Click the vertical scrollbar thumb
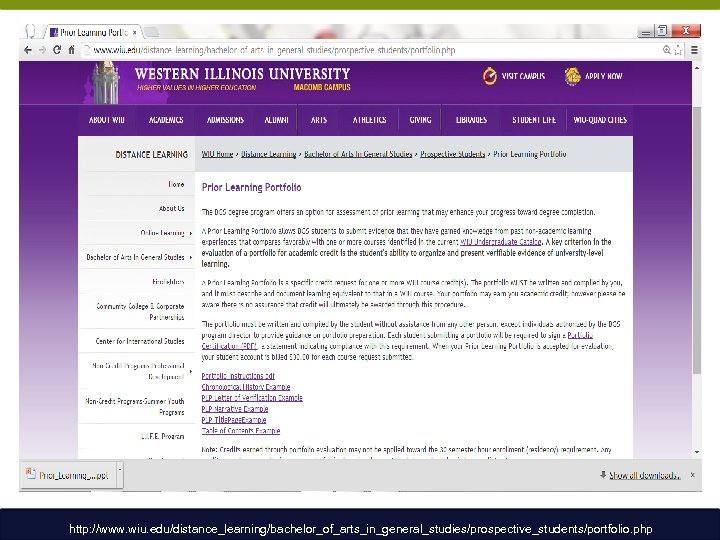The width and height of the screenshot is (720, 540). (697, 240)
